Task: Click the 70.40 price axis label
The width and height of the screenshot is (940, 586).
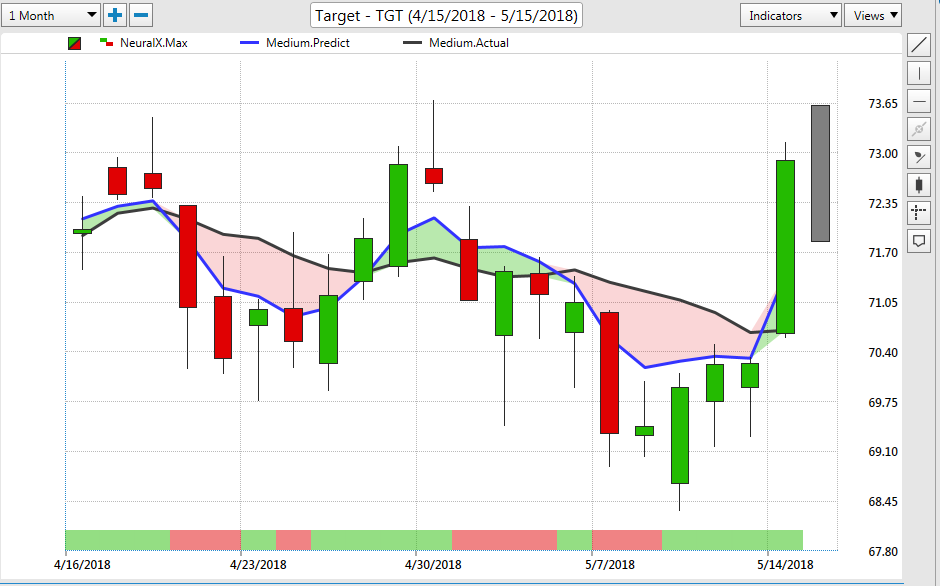Action: pos(883,352)
